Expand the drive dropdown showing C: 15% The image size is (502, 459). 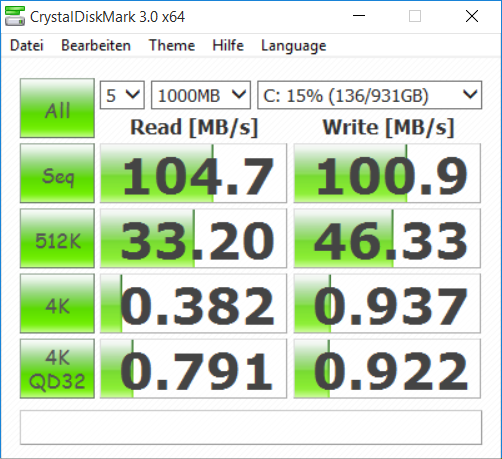pyautogui.click(x=369, y=95)
